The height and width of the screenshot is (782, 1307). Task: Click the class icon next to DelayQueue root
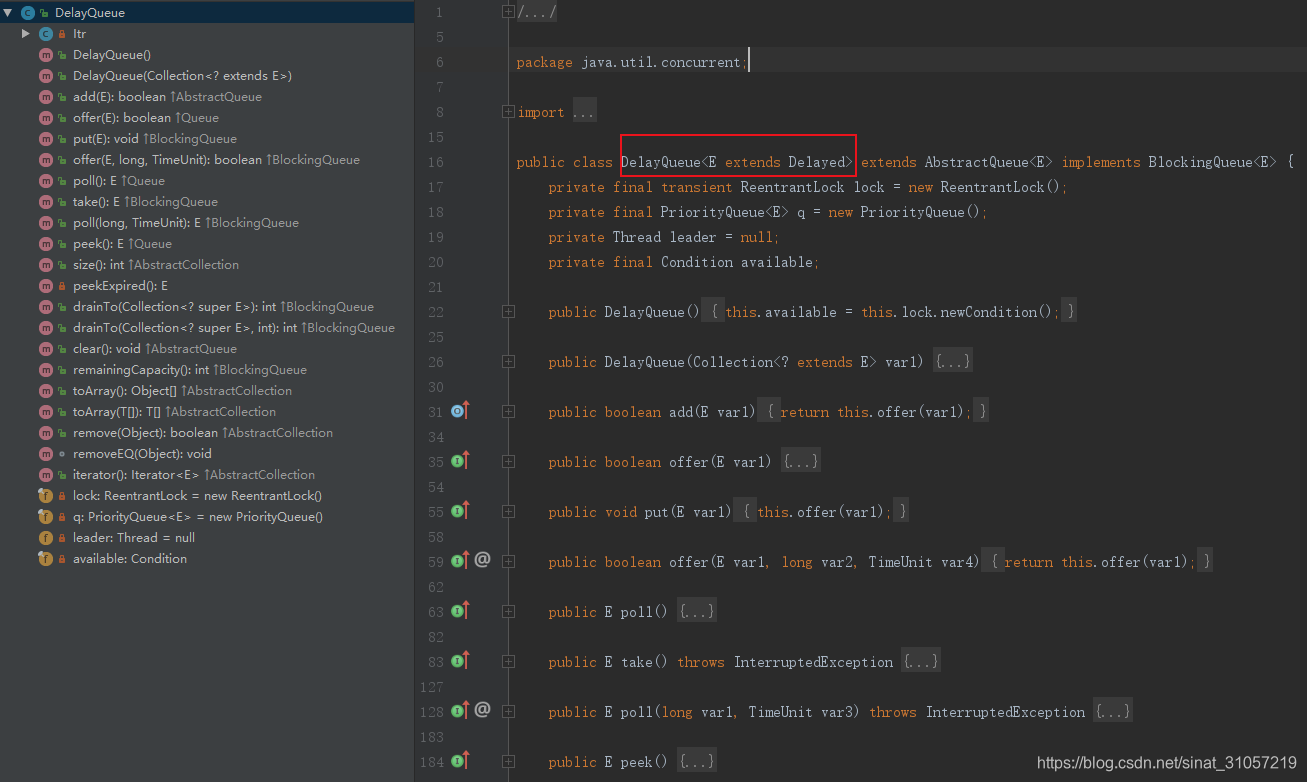point(27,13)
